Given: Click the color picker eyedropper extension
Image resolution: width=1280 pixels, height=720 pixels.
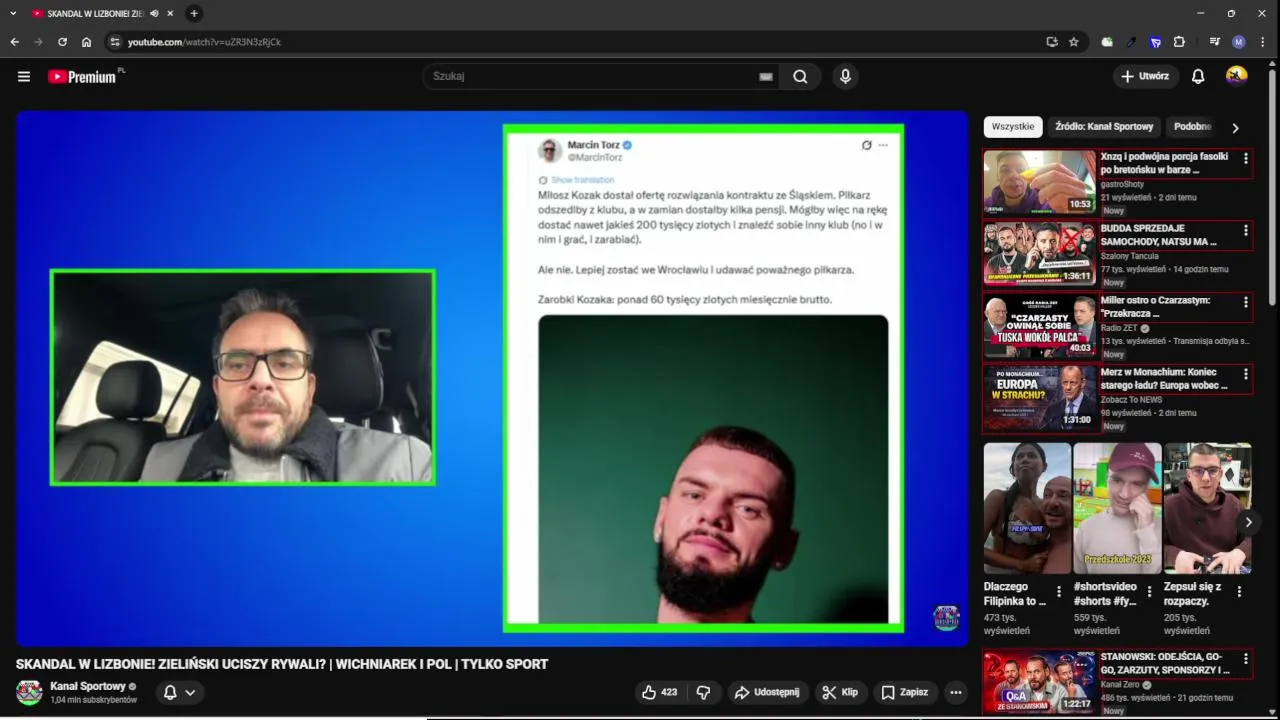Looking at the screenshot, I should point(1131,42).
